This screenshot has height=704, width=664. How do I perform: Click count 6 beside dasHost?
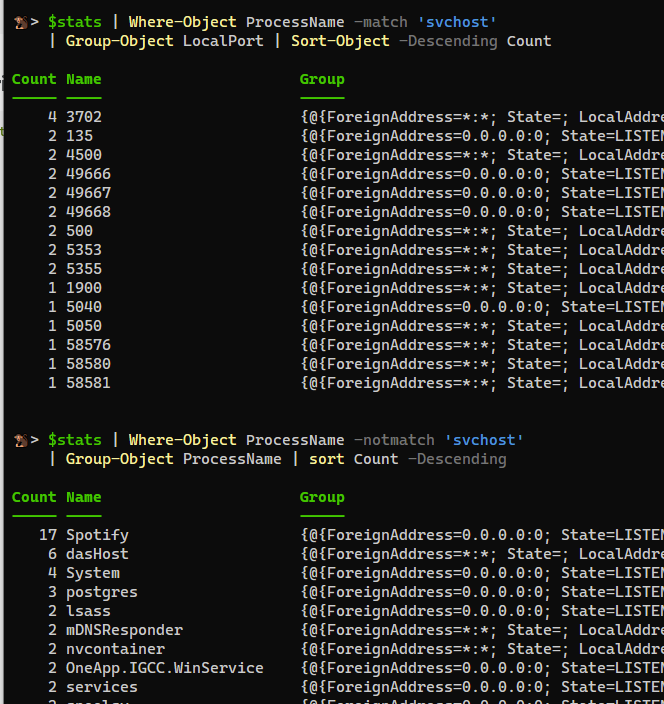(x=53, y=554)
